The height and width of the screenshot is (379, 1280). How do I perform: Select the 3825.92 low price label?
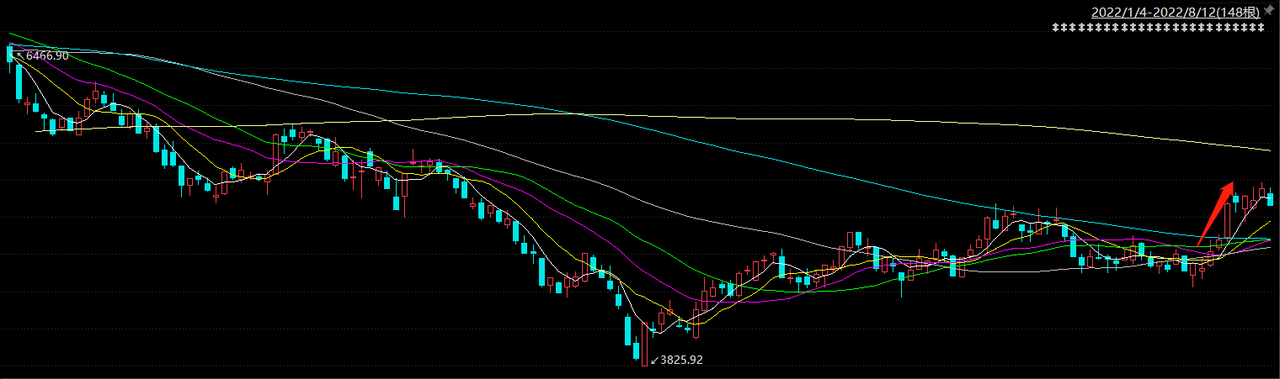tap(682, 359)
